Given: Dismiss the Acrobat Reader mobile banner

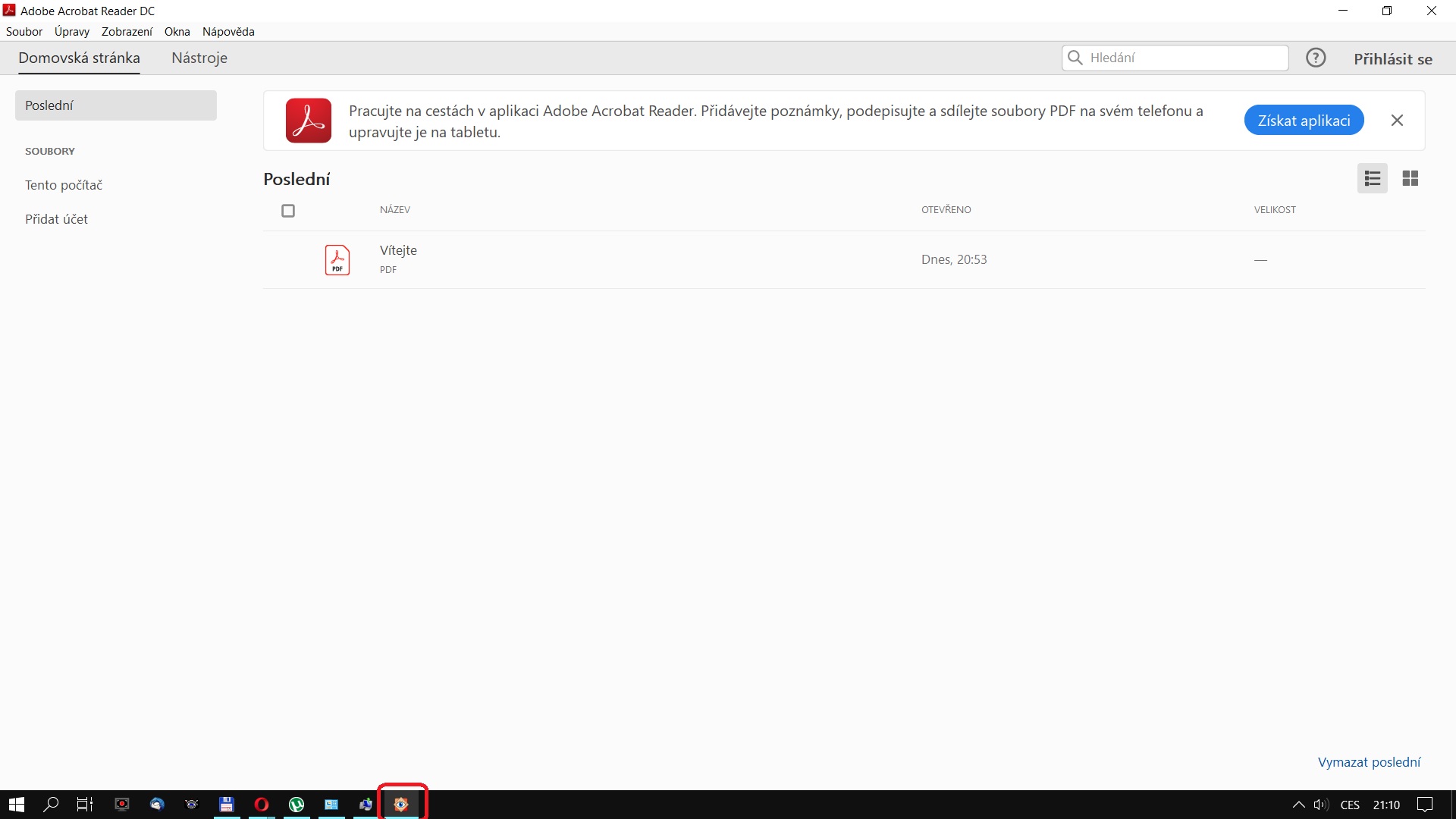Looking at the screenshot, I should (1397, 121).
